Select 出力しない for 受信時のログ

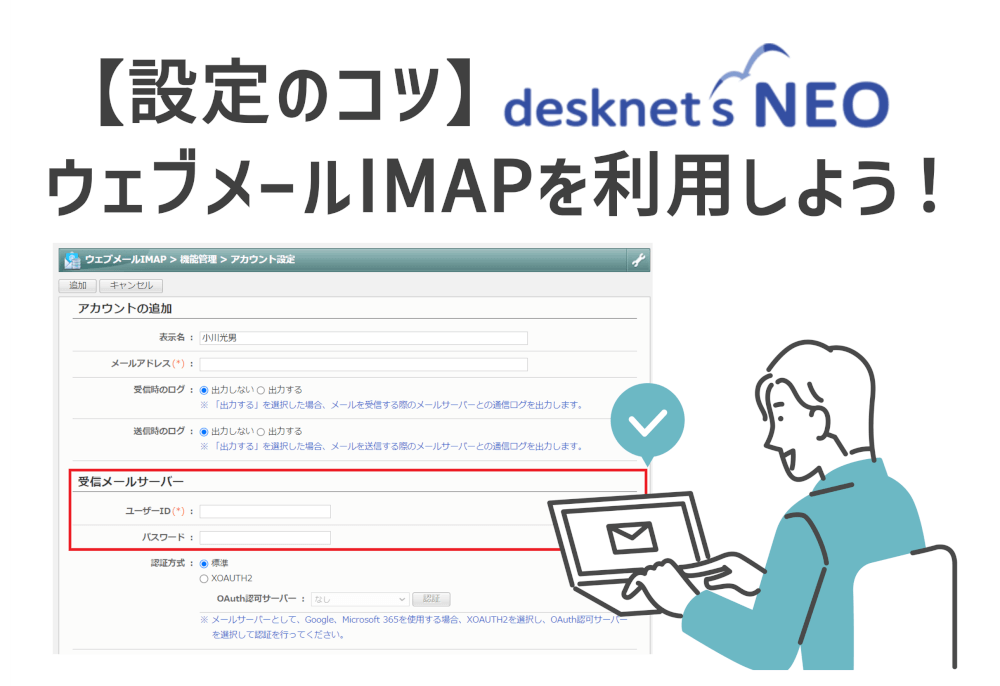pos(203,389)
